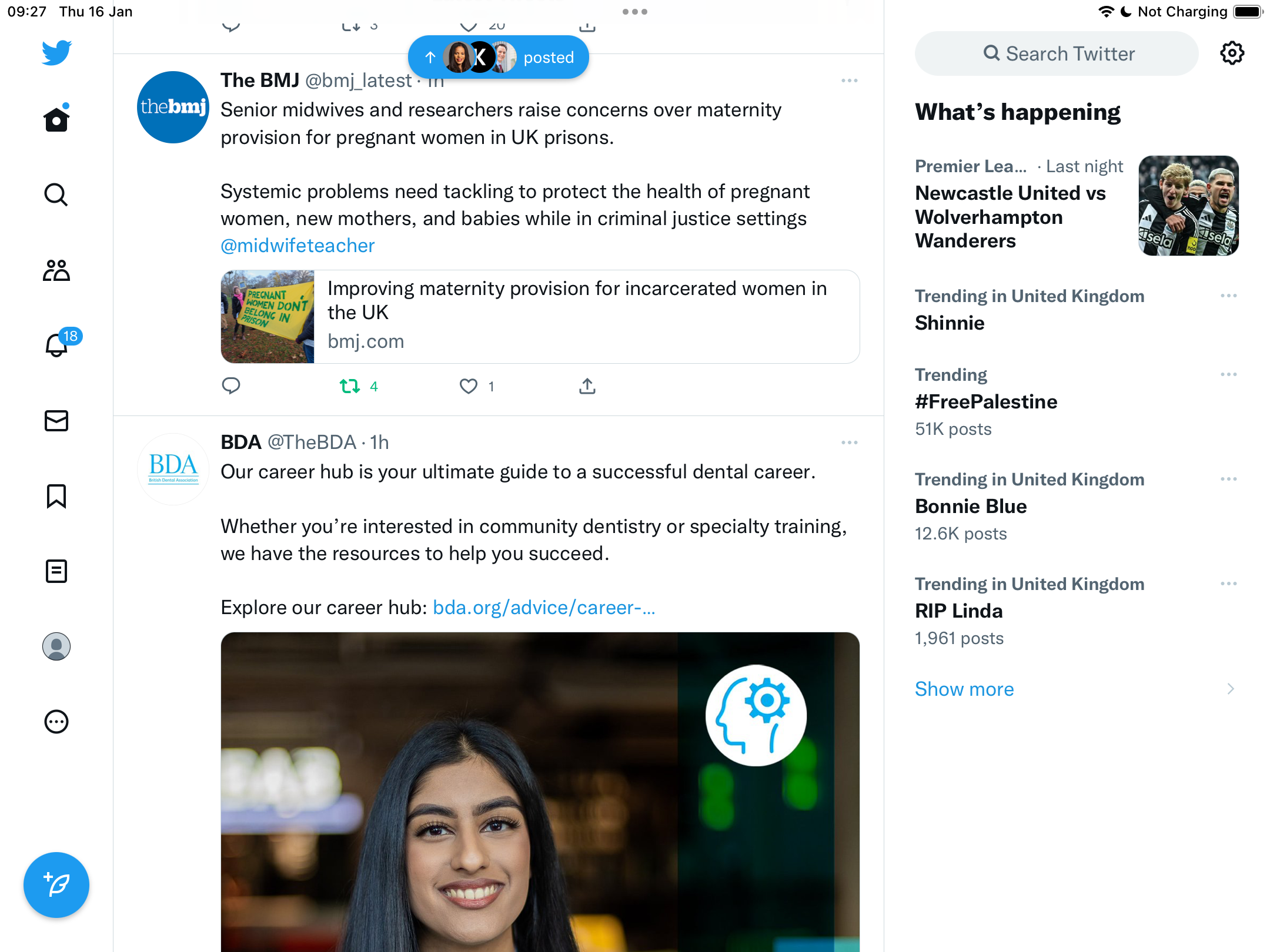The height and width of the screenshot is (952, 1270).
Task: Open the bmj.com article link card
Action: point(540,317)
